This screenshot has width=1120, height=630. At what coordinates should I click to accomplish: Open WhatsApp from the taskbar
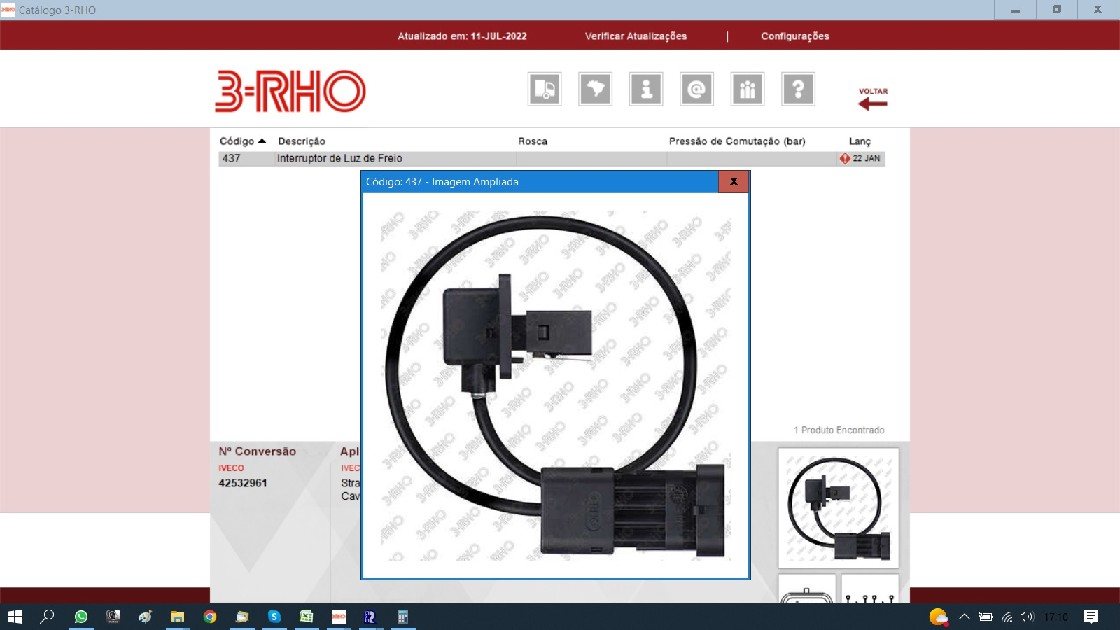(81, 617)
